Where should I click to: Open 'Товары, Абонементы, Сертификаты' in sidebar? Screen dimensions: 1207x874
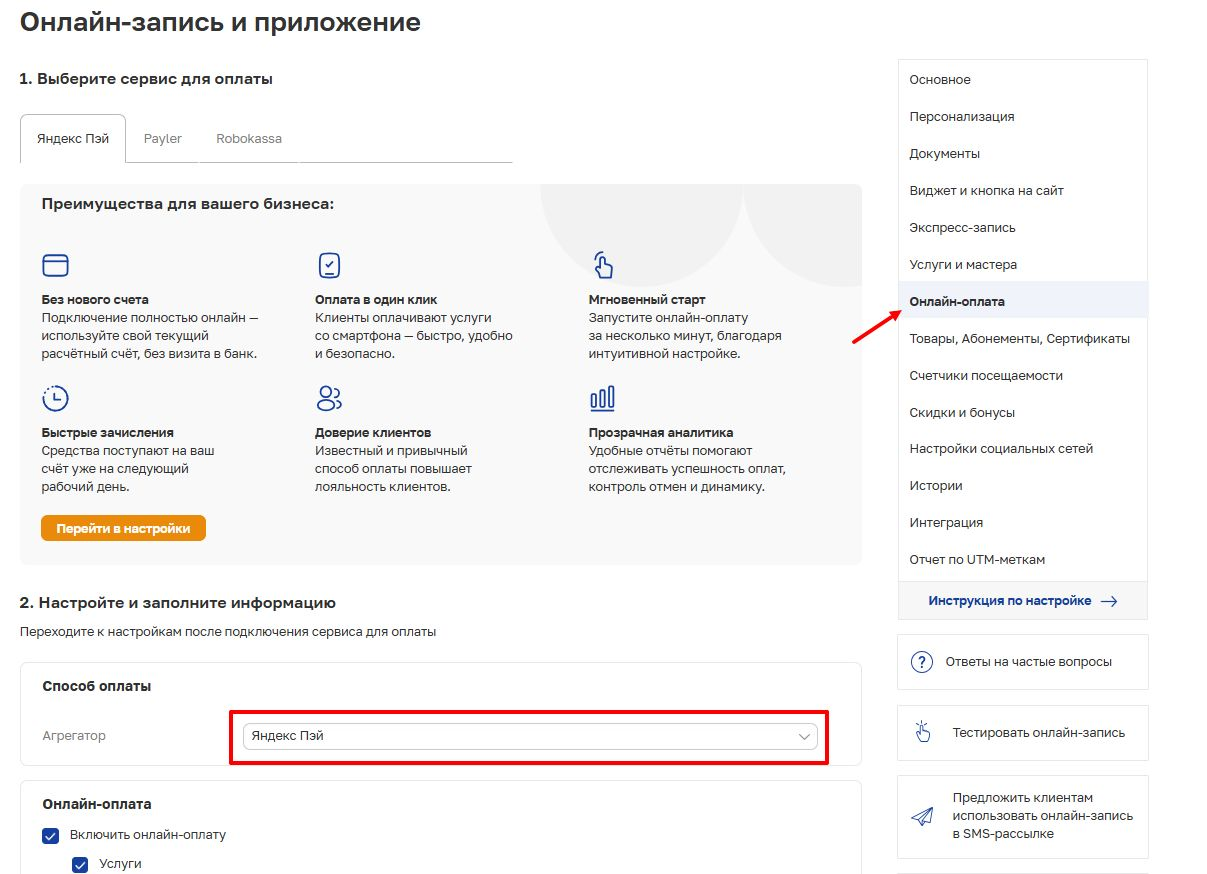coord(1019,339)
